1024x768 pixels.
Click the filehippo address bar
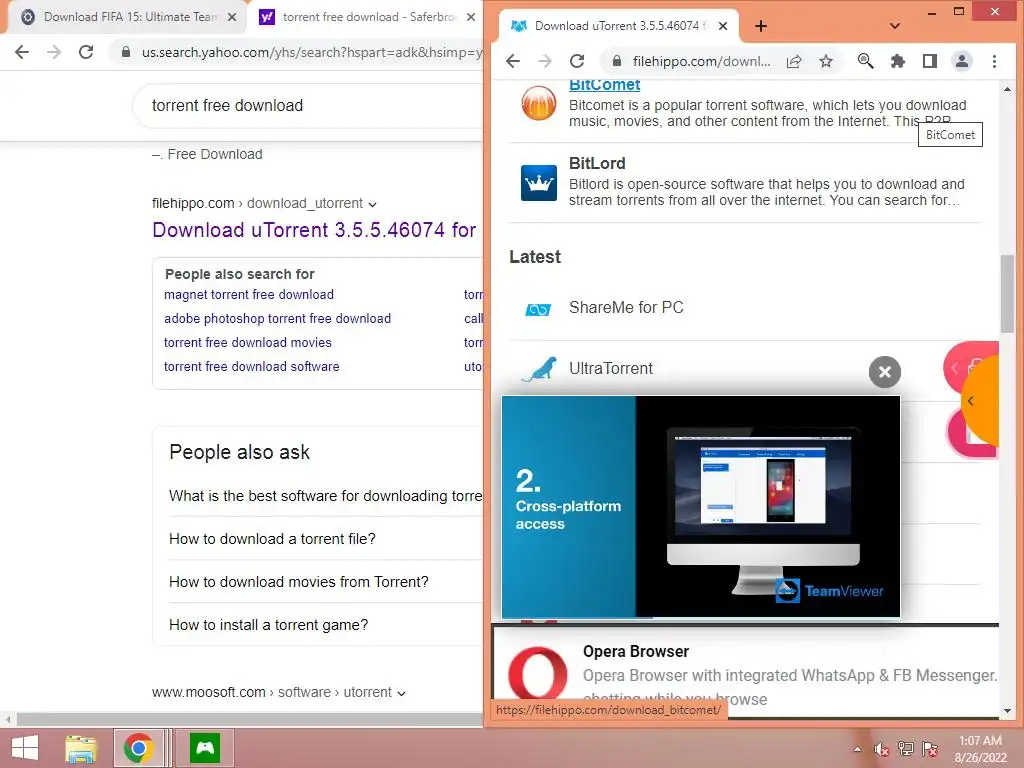click(701, 61)
